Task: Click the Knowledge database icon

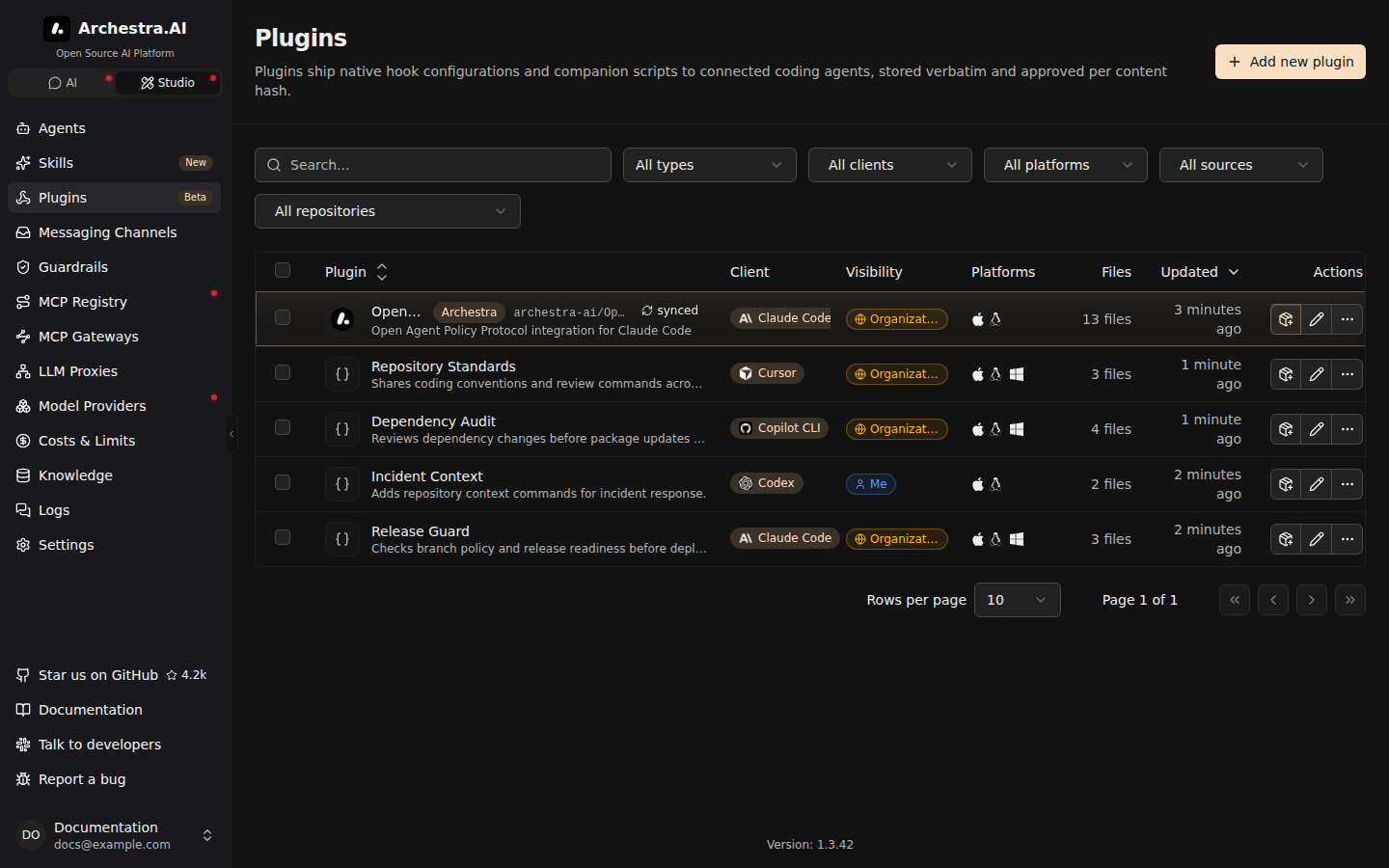Action: pyautogui.click(x=23, y=475)
